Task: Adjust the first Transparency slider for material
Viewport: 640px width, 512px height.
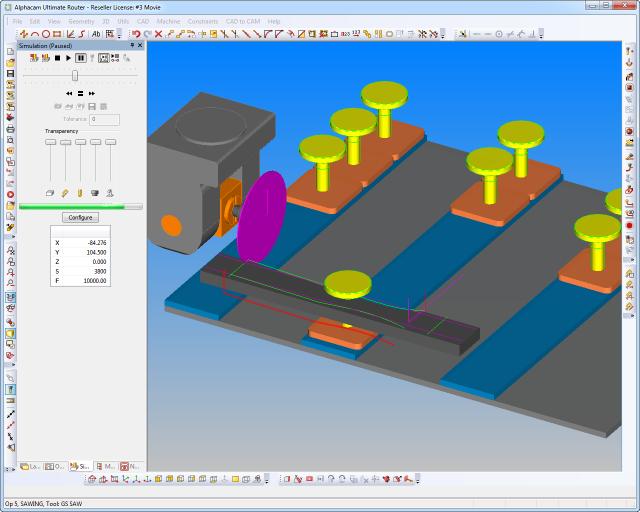Action: pos(51,142)
